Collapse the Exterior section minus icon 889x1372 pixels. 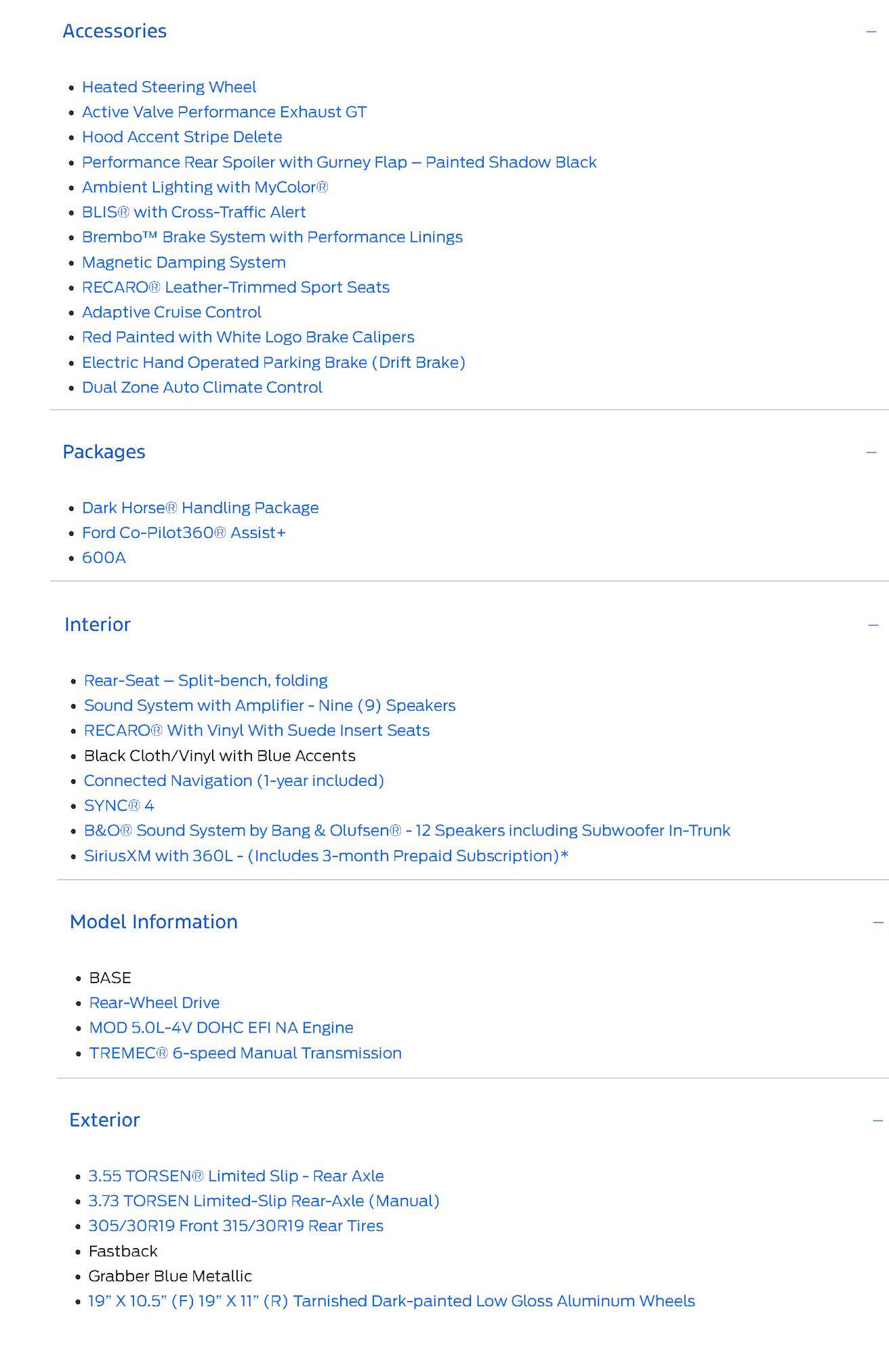click(878, 1121)
